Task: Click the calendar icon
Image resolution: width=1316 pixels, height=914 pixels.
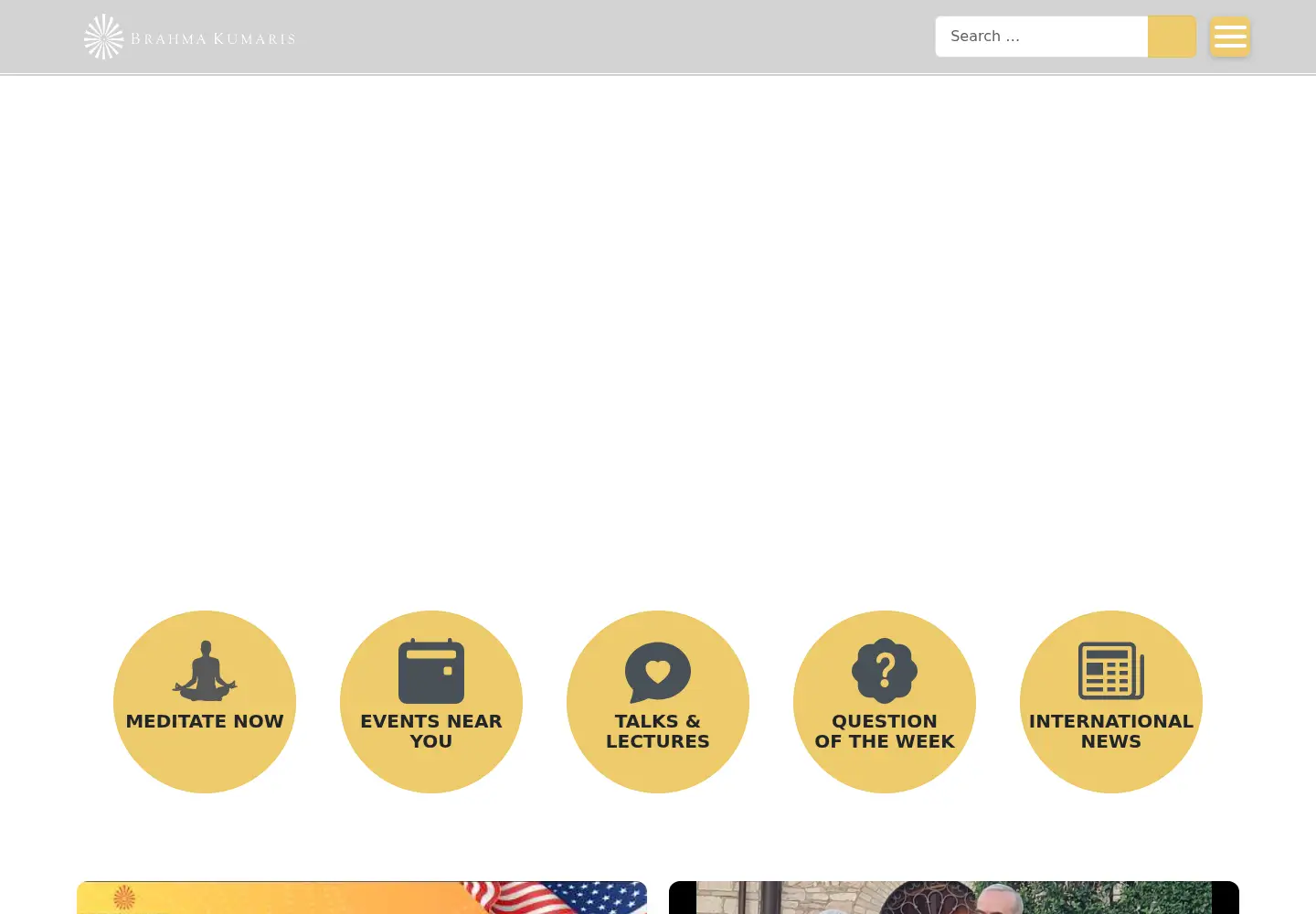Action: pos(431,671)
